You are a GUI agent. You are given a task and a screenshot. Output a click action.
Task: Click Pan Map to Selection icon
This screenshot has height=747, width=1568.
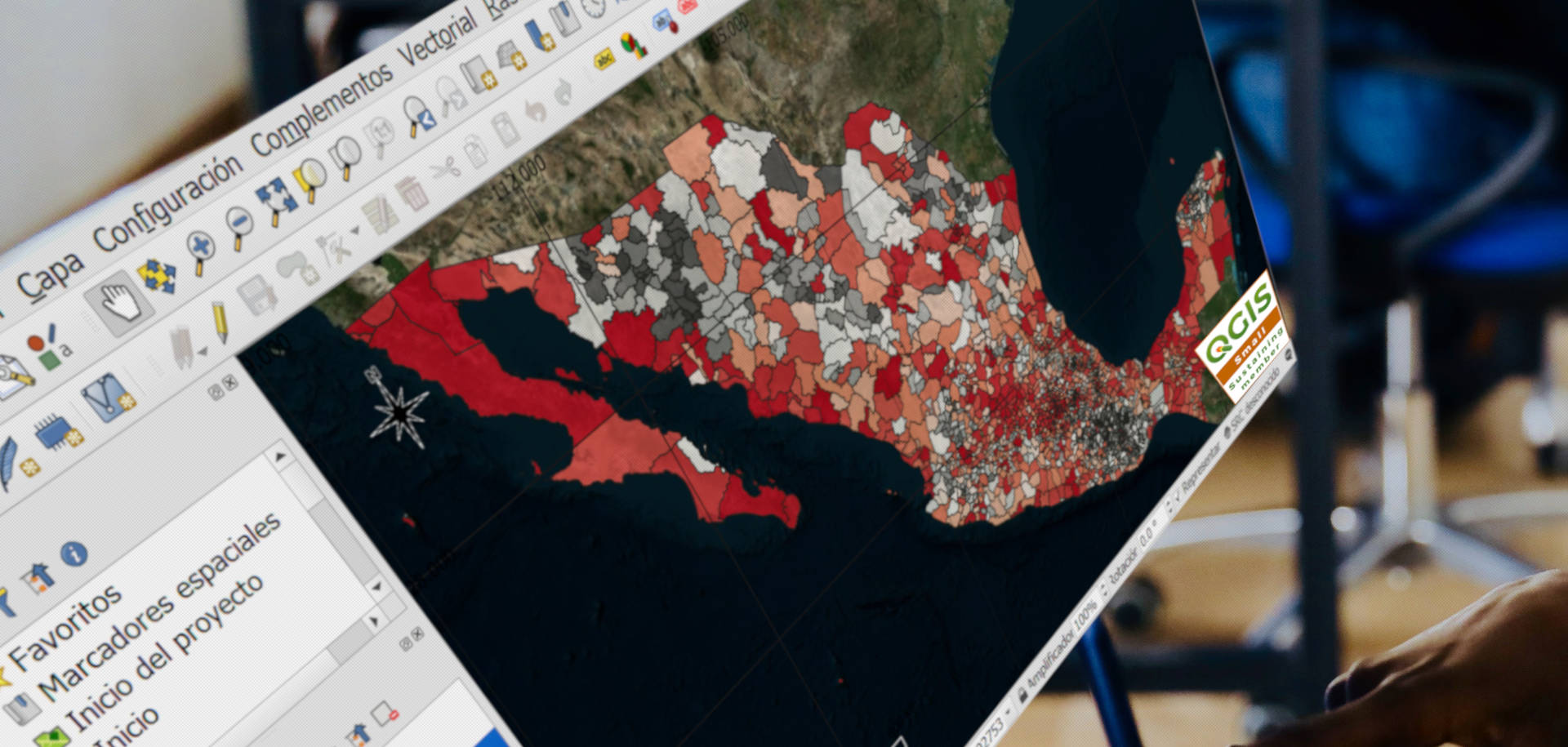click(x=158, y=277)
